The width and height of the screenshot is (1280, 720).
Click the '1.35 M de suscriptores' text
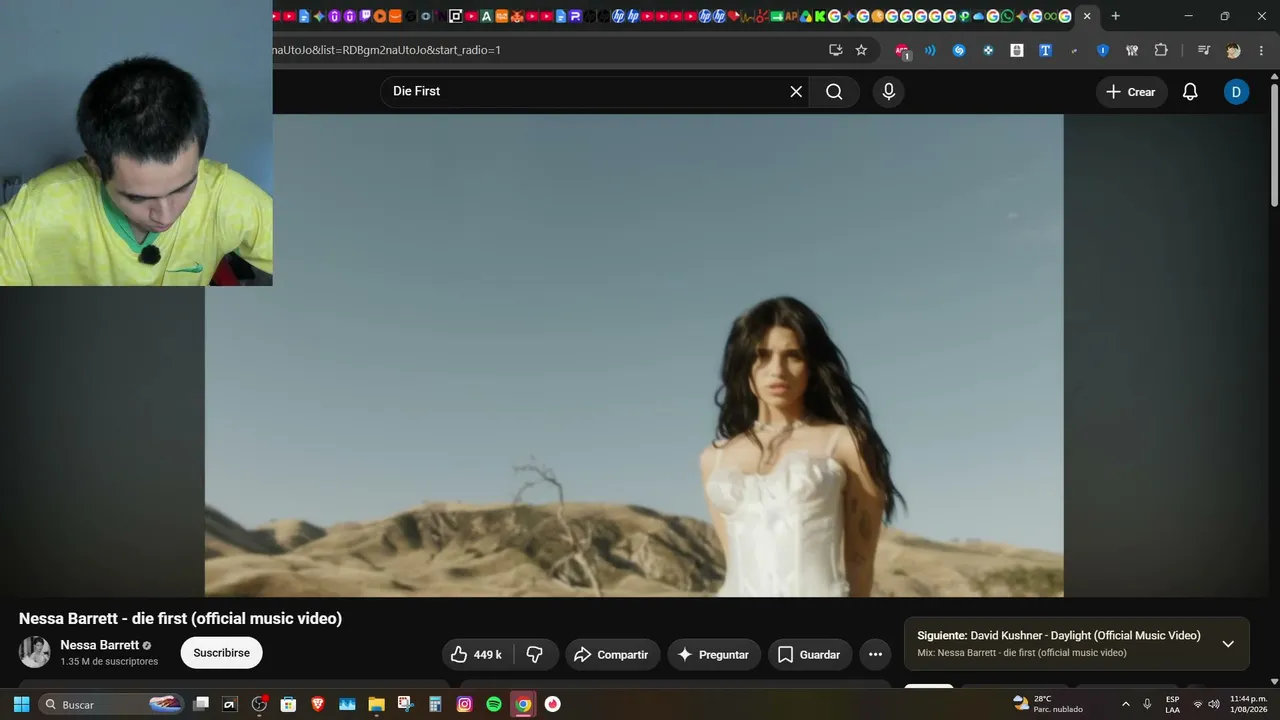coord(109,662)
